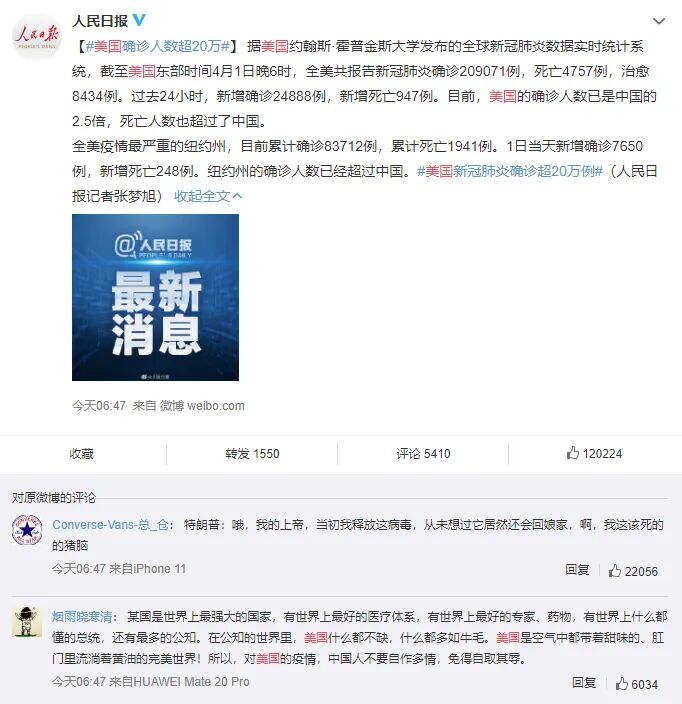The image size is (682, 704).
Task: Open the 转发 1550 repost tab
Action: point(252,453)
